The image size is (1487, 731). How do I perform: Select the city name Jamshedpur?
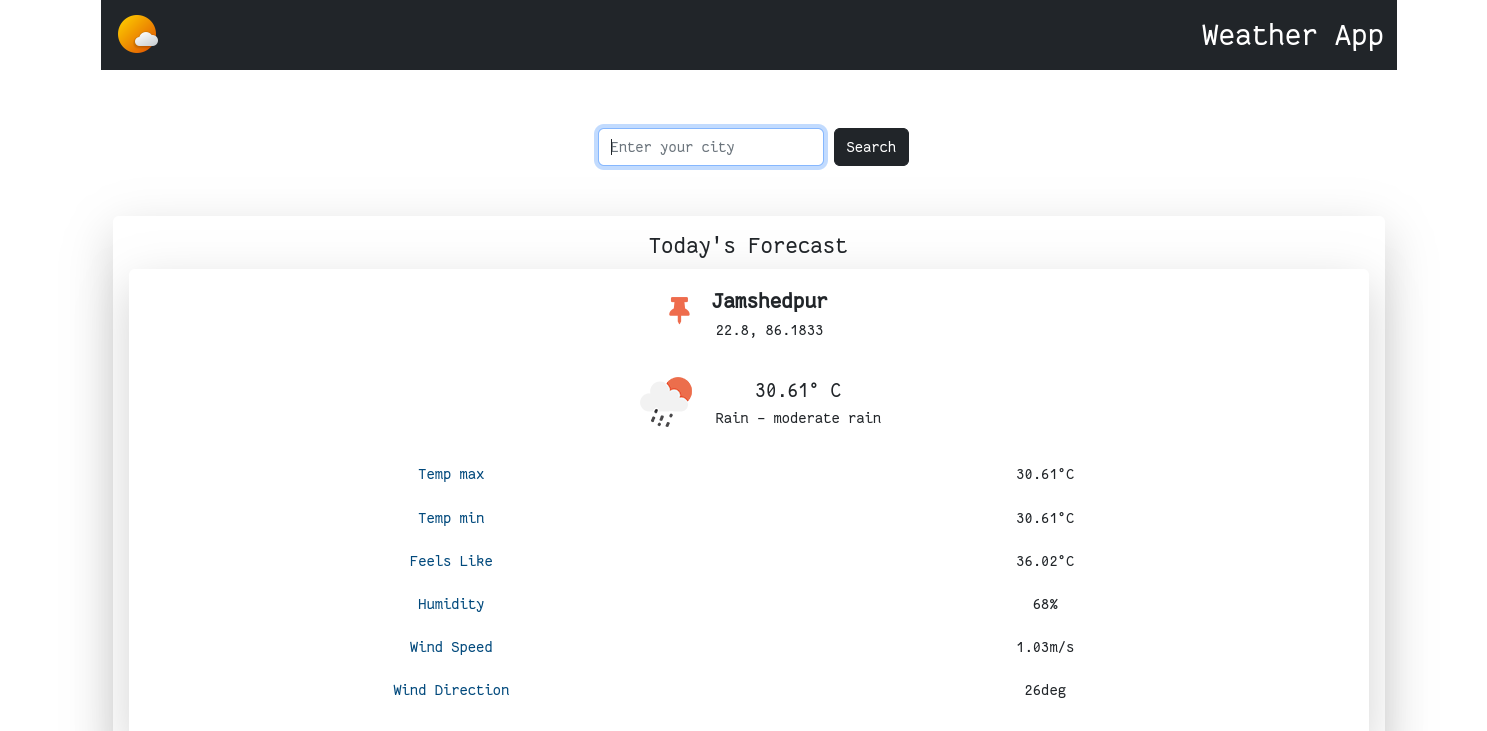[x=769, y=301]
